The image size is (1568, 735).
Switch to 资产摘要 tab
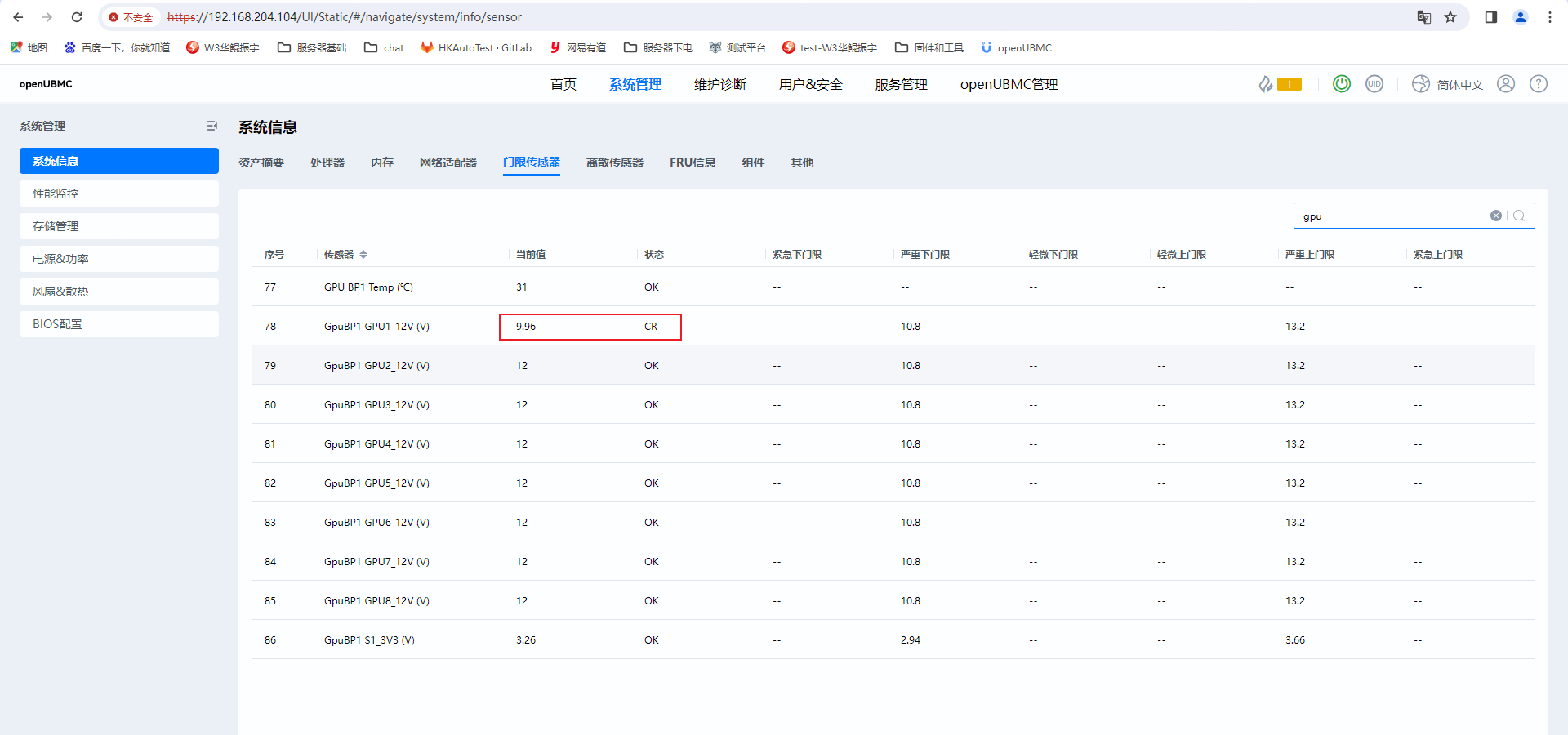coord(261,163)
